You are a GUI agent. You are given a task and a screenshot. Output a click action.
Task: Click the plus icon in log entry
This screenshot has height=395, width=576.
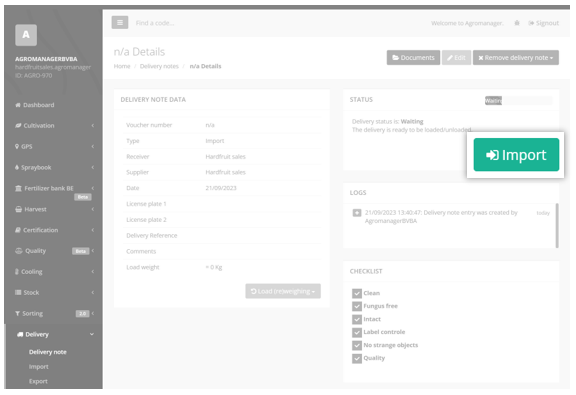[x=357, y=213]
